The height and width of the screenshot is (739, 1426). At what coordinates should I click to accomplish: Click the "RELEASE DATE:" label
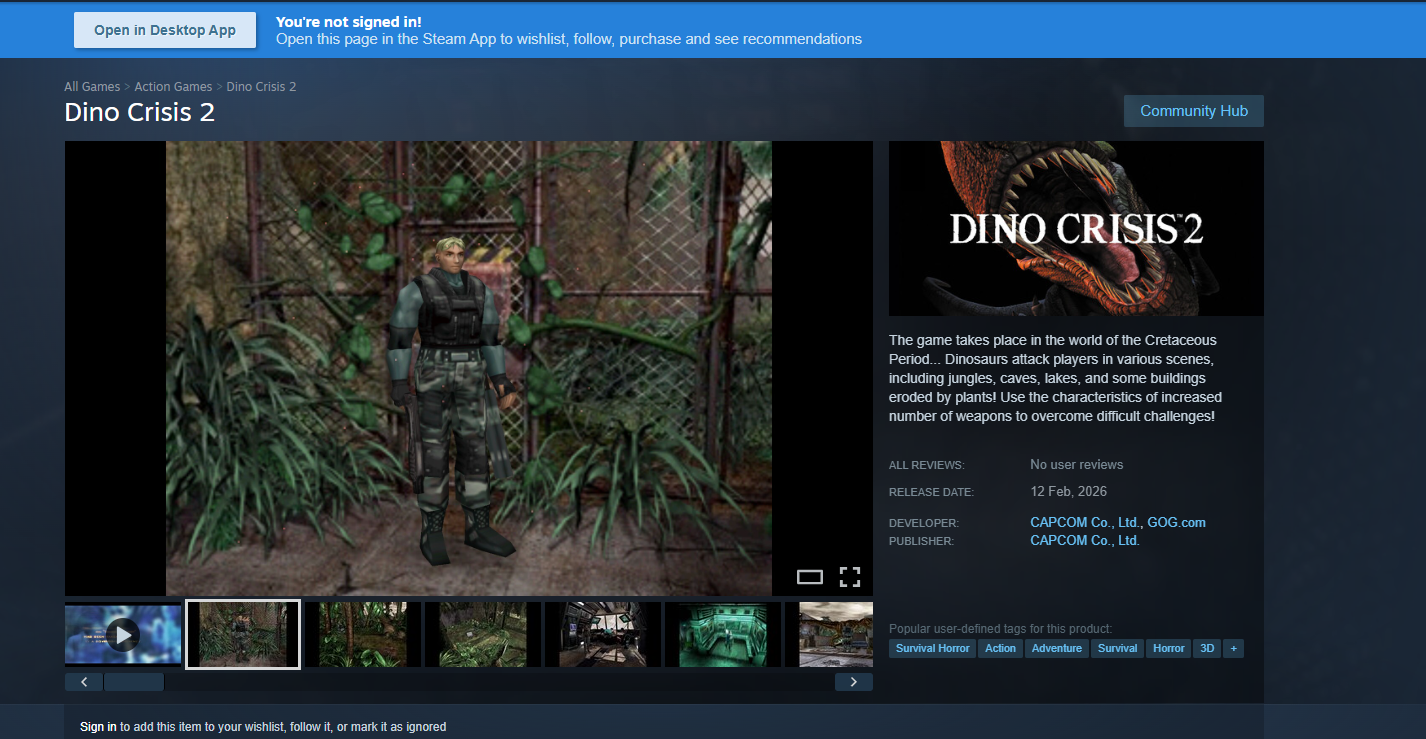pyautogui.click(x=931, y=492)
